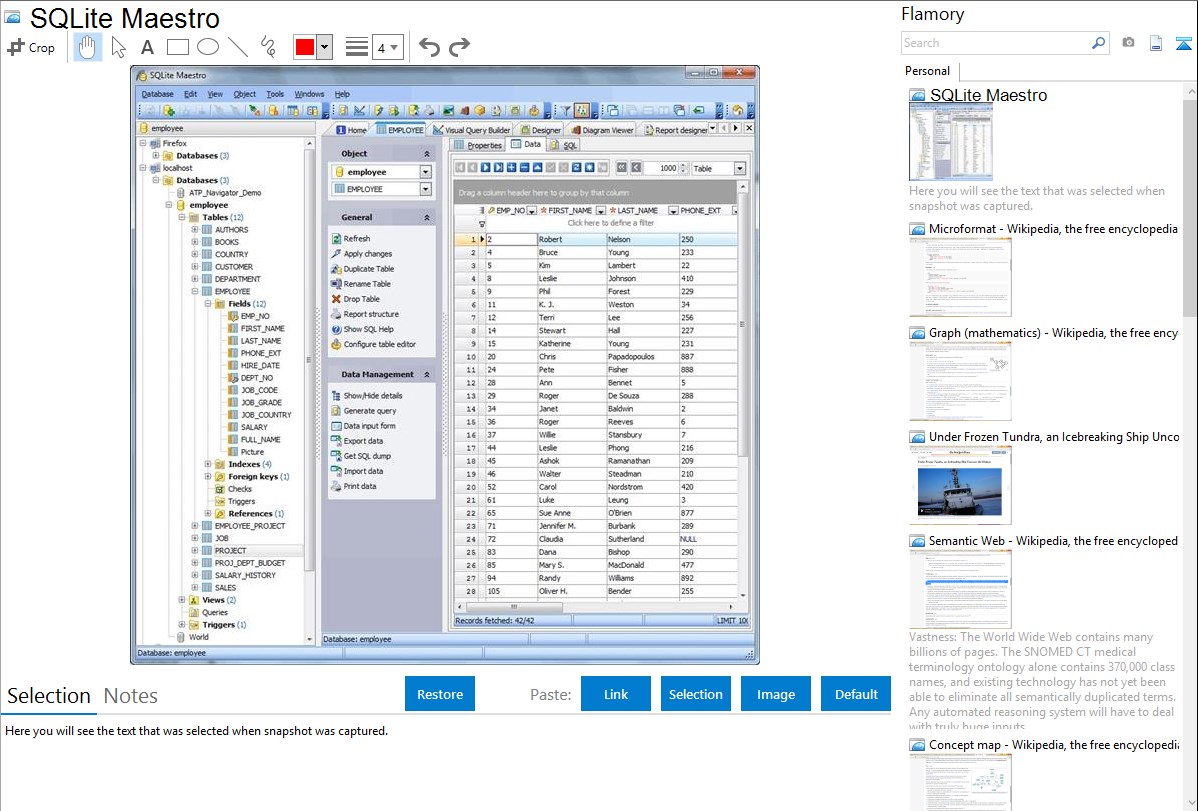Switch to the Notes tab
1198x811 pixels.
click(x=130, y=696)
